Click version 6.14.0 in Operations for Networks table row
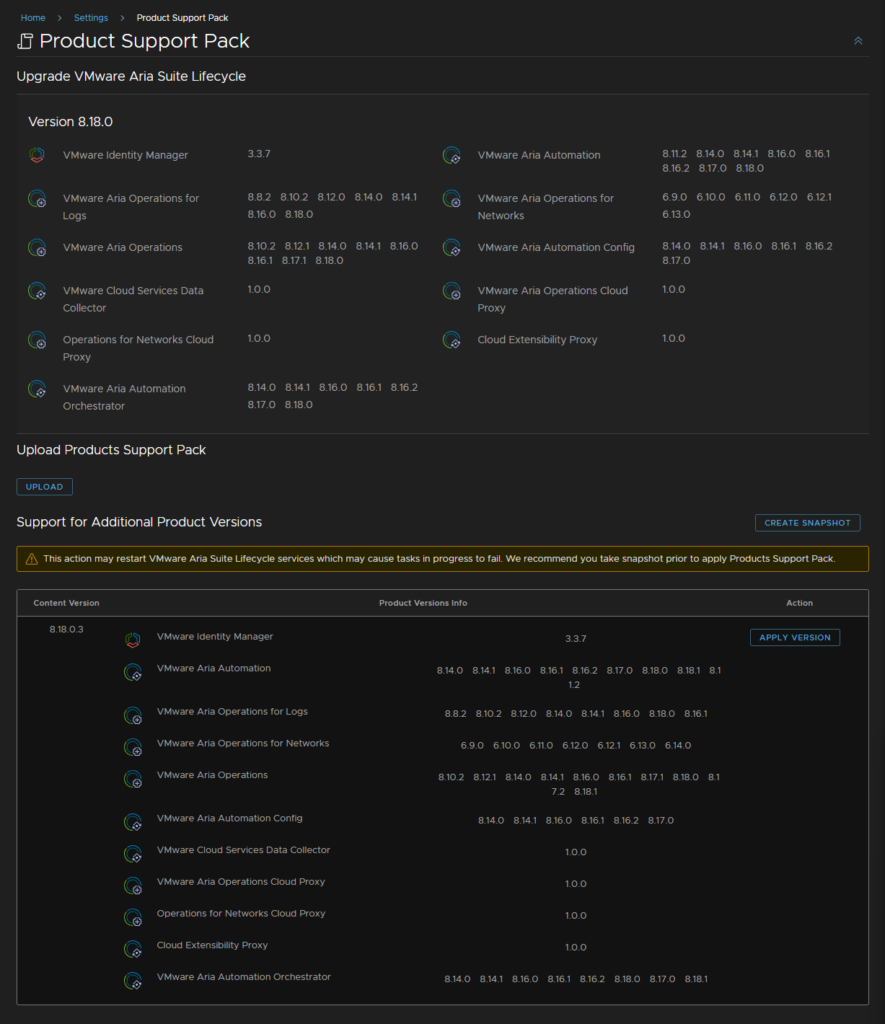Screen dimensions: 885x1024 pos(678,745)
